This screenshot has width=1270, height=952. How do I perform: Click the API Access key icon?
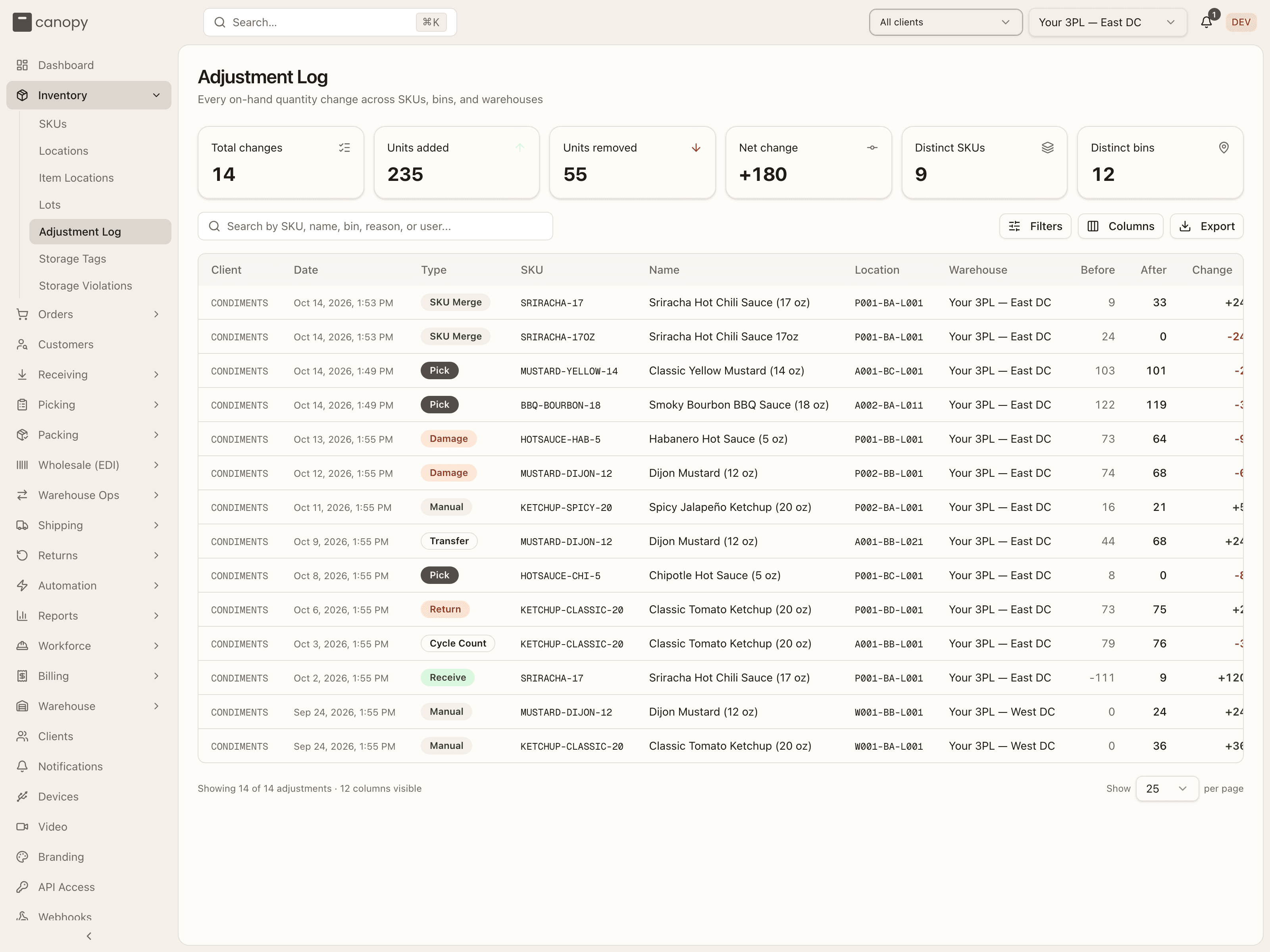pos(22,887)
